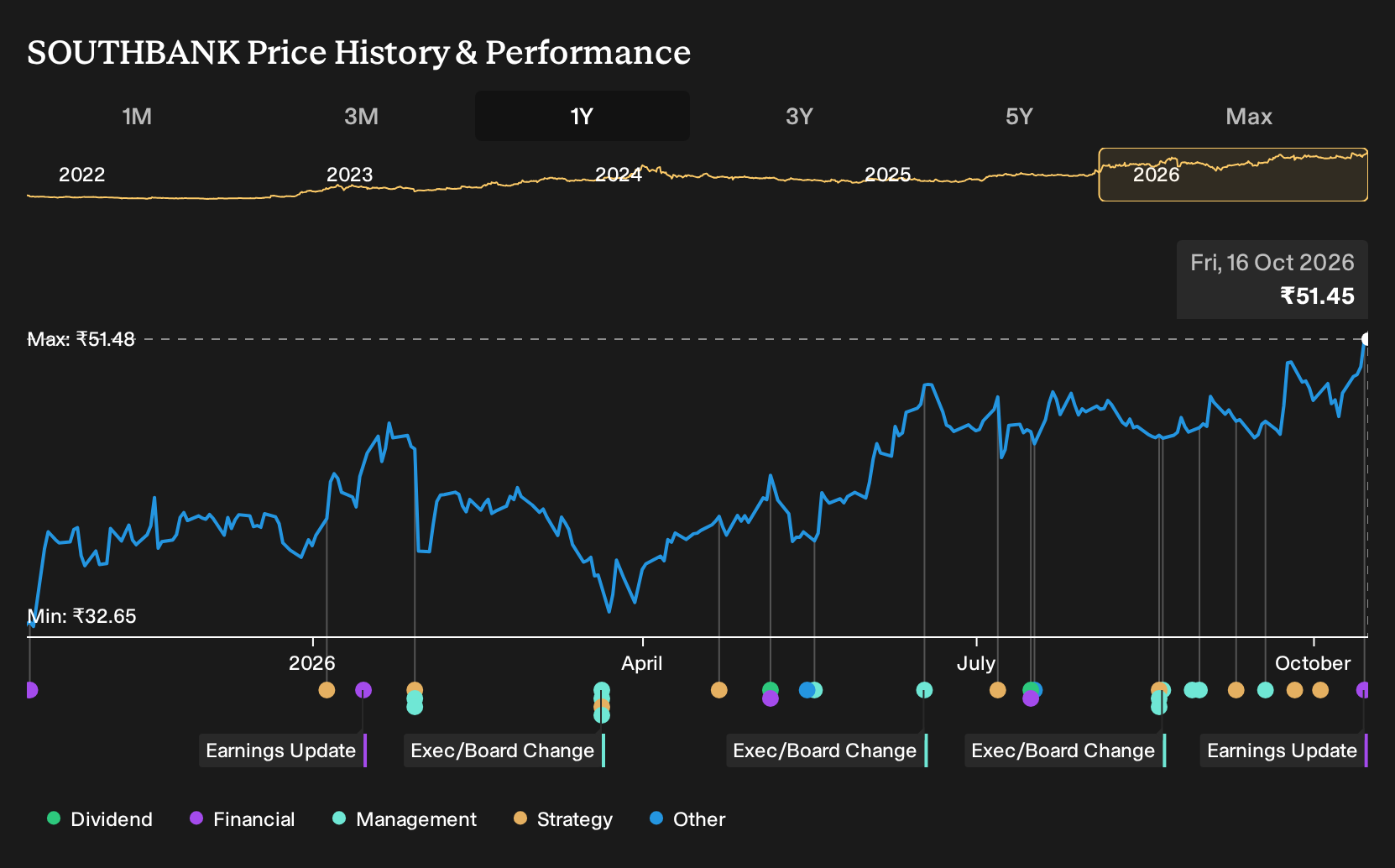The width and height of the screenshot is (1395, 868).
Task: Toggle the Dividend legend filter
Action: click(x=100, y=819)
